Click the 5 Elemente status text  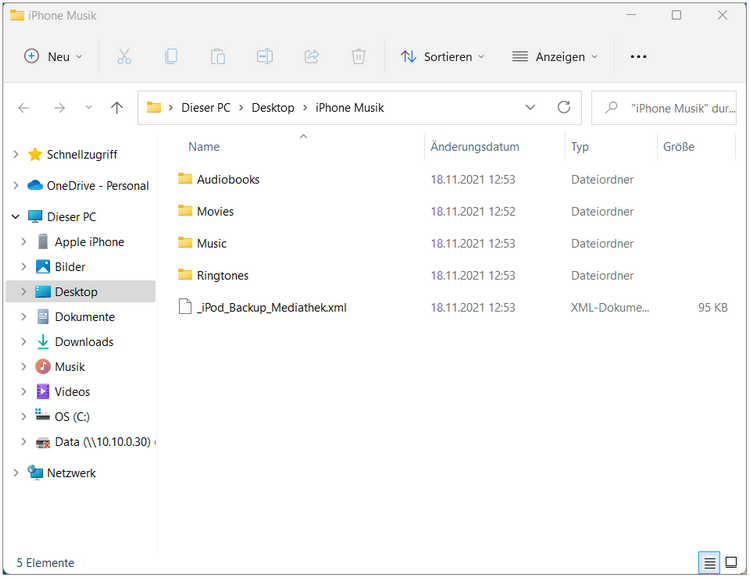pos(45,563)
